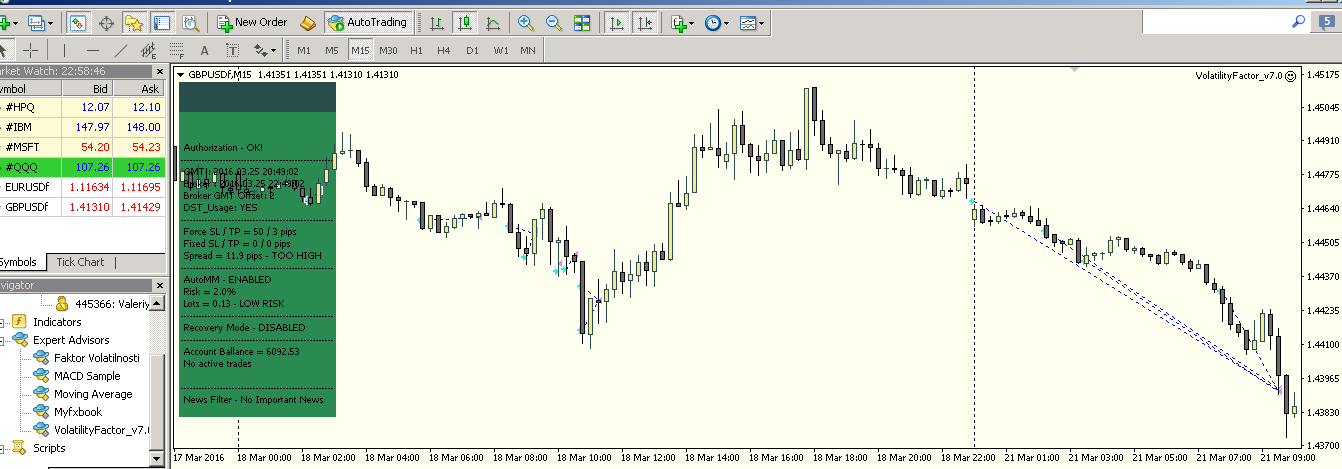Zoom in on the chart
The height and width of the screenshot is (469, 1342).
(526, 22)
